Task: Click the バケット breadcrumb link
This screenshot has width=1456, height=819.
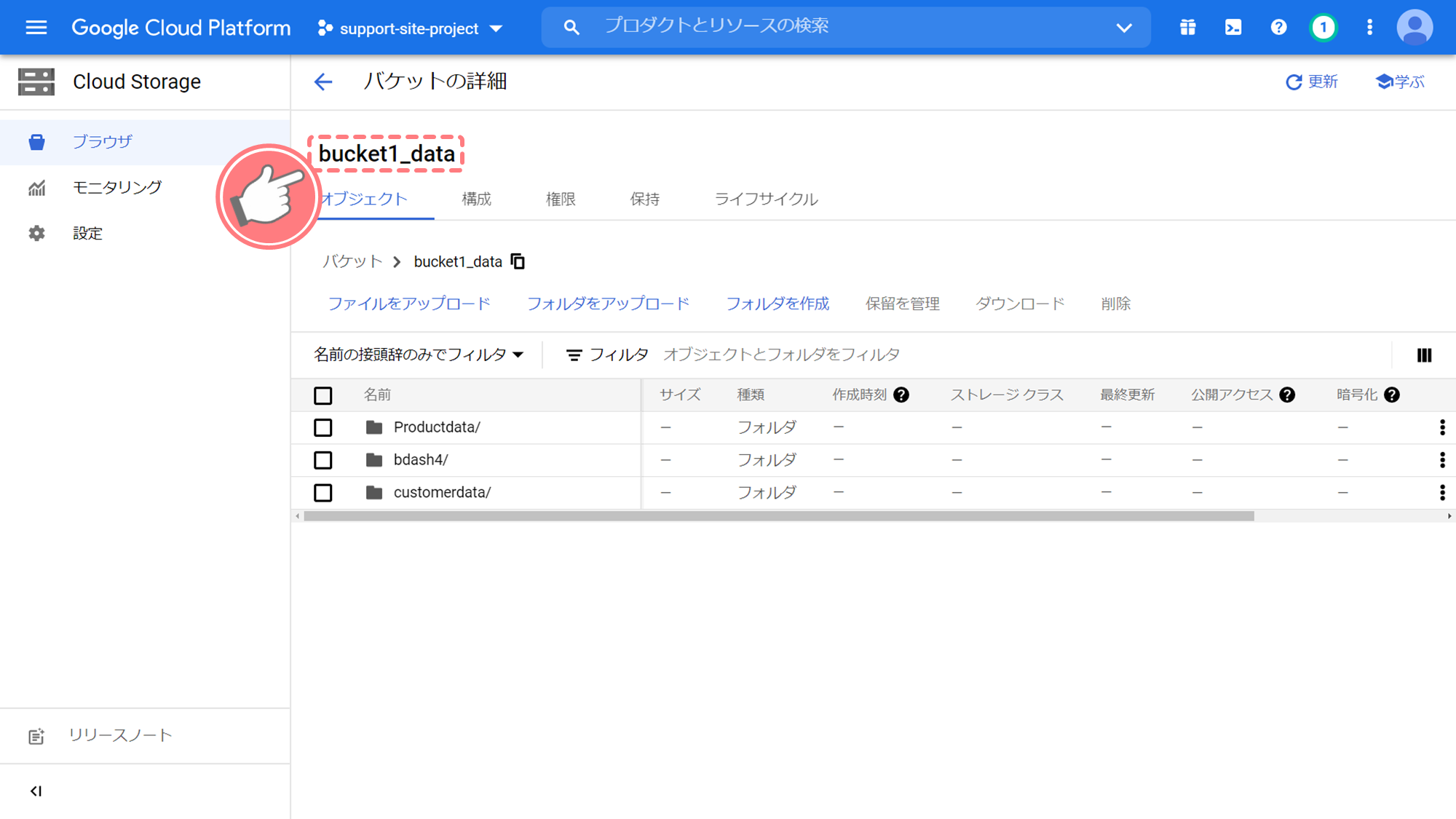Action: (352, 261)
